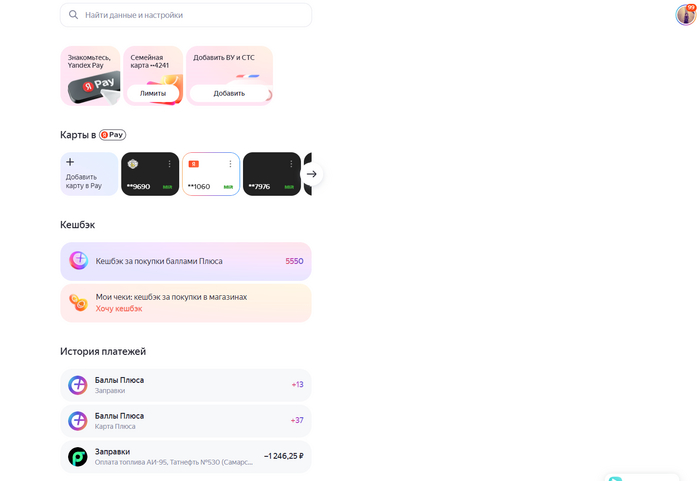Click the Plus cashback icon next to 5550
Screen dimensions: 700x481
[x=78, y=261]
